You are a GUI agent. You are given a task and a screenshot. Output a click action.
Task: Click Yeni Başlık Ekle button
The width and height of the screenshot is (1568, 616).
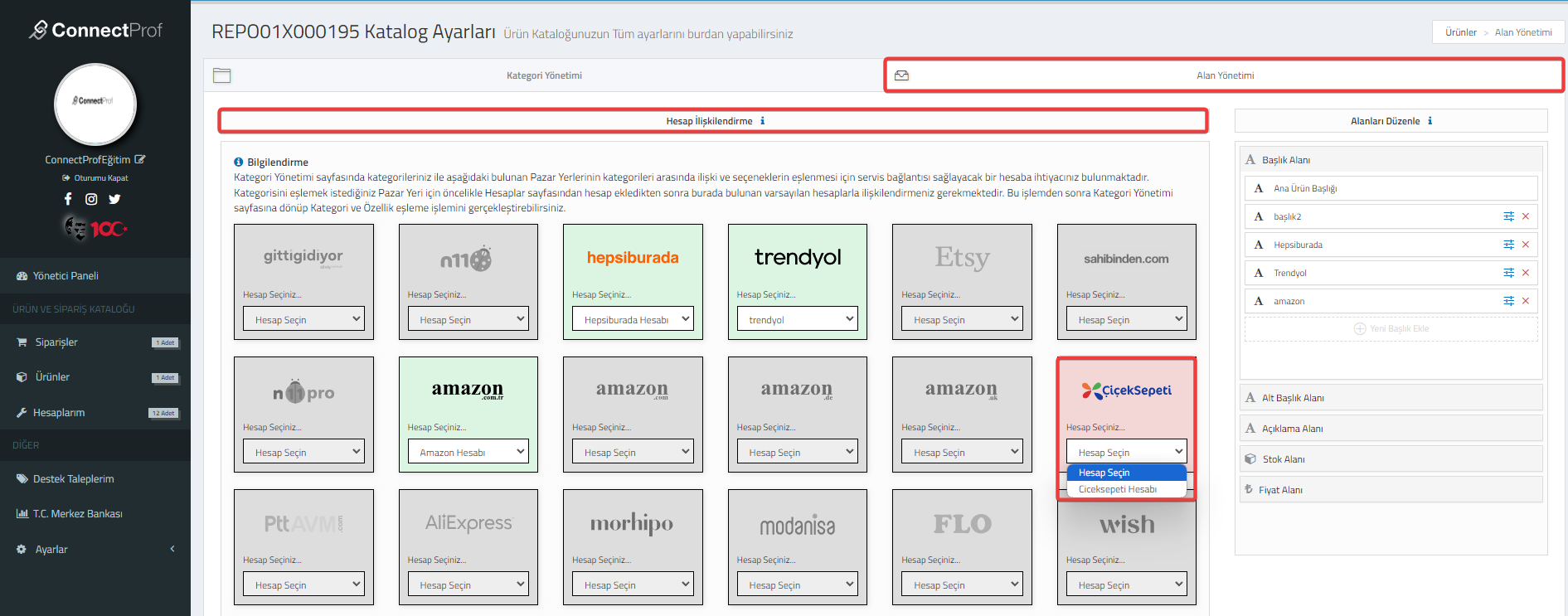click(x=1391, y=329)
